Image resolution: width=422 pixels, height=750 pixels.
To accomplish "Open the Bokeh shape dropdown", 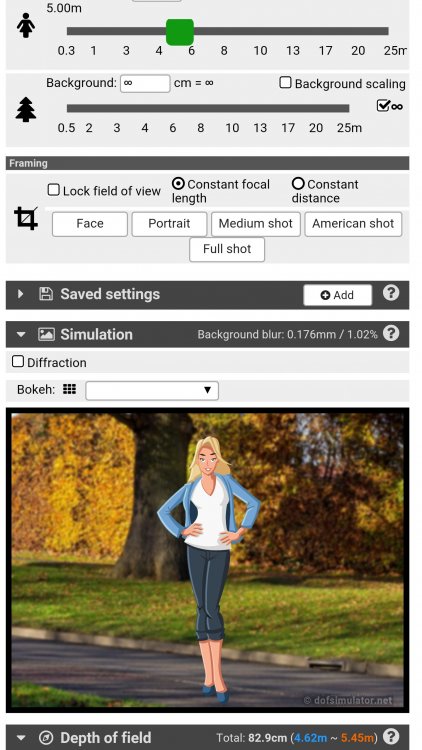I will click(152, 390).
